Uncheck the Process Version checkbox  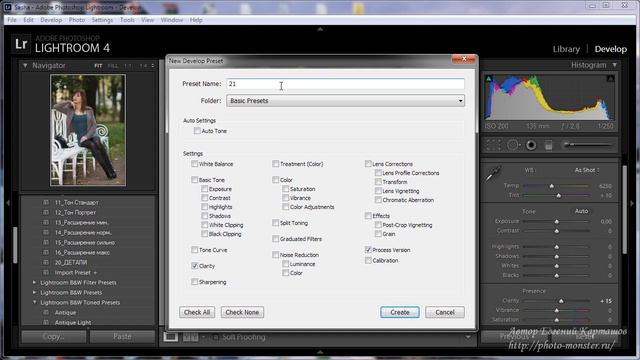(x=368, y=250)
